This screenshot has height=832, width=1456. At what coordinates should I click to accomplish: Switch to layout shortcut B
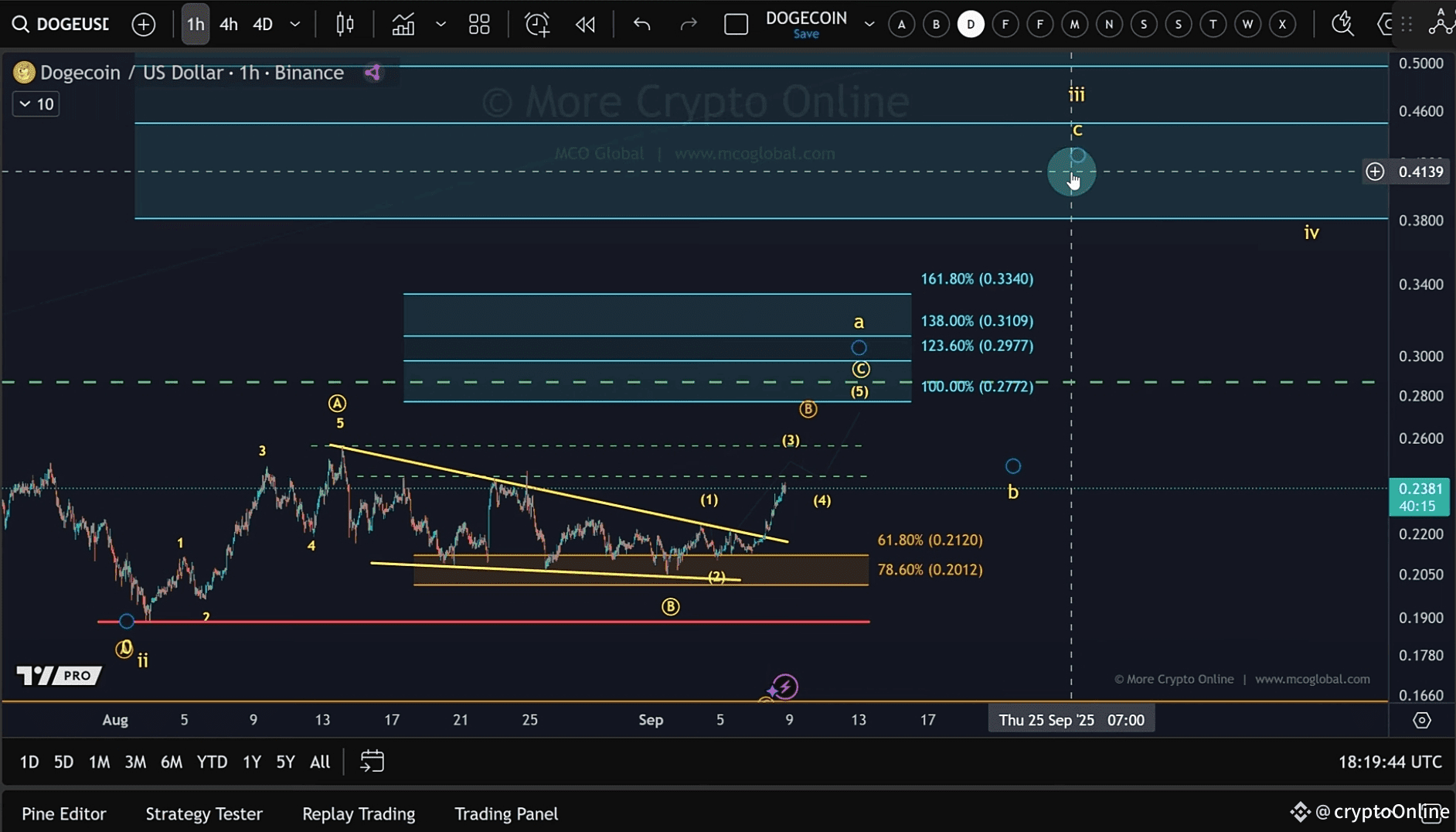click(936, 24)
